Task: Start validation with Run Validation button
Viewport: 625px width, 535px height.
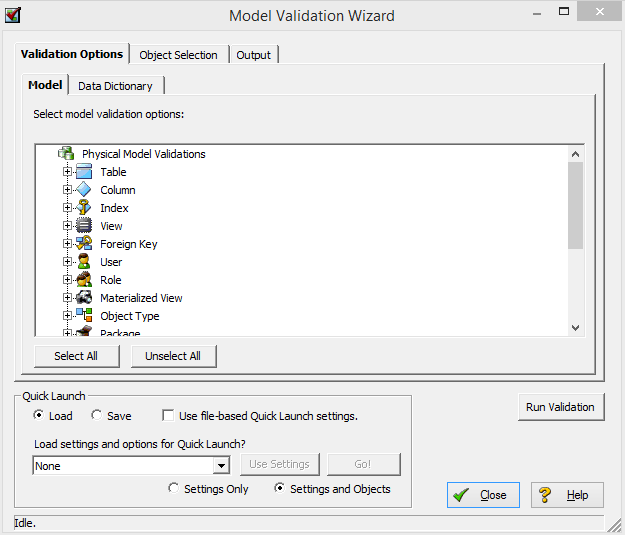Action: coord(560,407)
